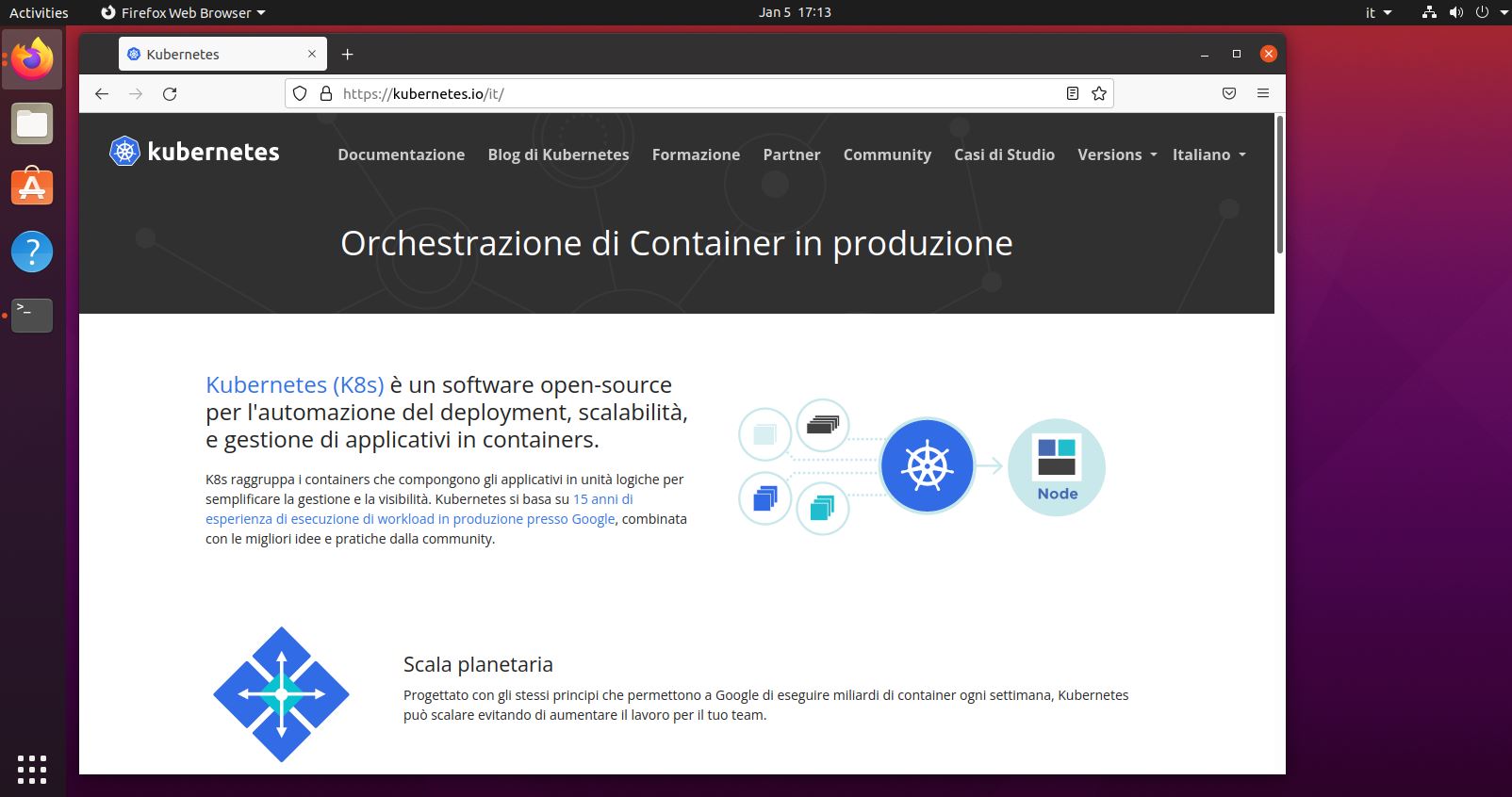
Task: Expand the Versions dropdown
Action: 1117,155
